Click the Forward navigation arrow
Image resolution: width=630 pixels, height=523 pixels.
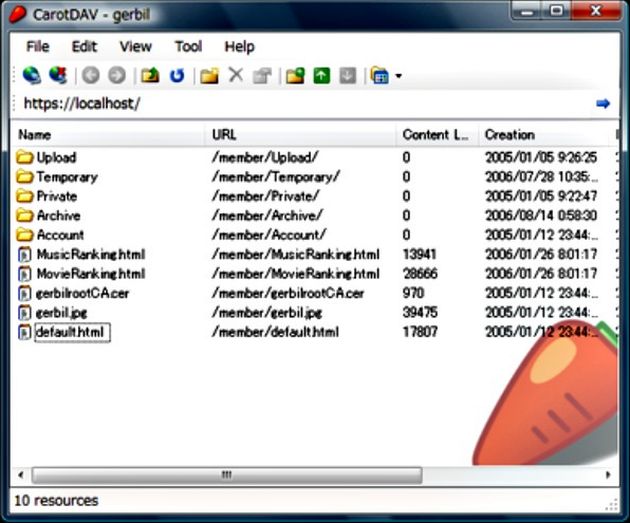117,75
